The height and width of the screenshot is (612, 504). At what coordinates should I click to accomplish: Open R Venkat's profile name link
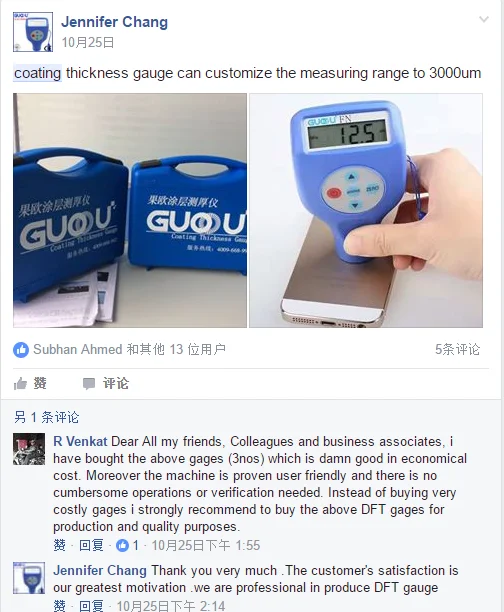tap(80, 441)
